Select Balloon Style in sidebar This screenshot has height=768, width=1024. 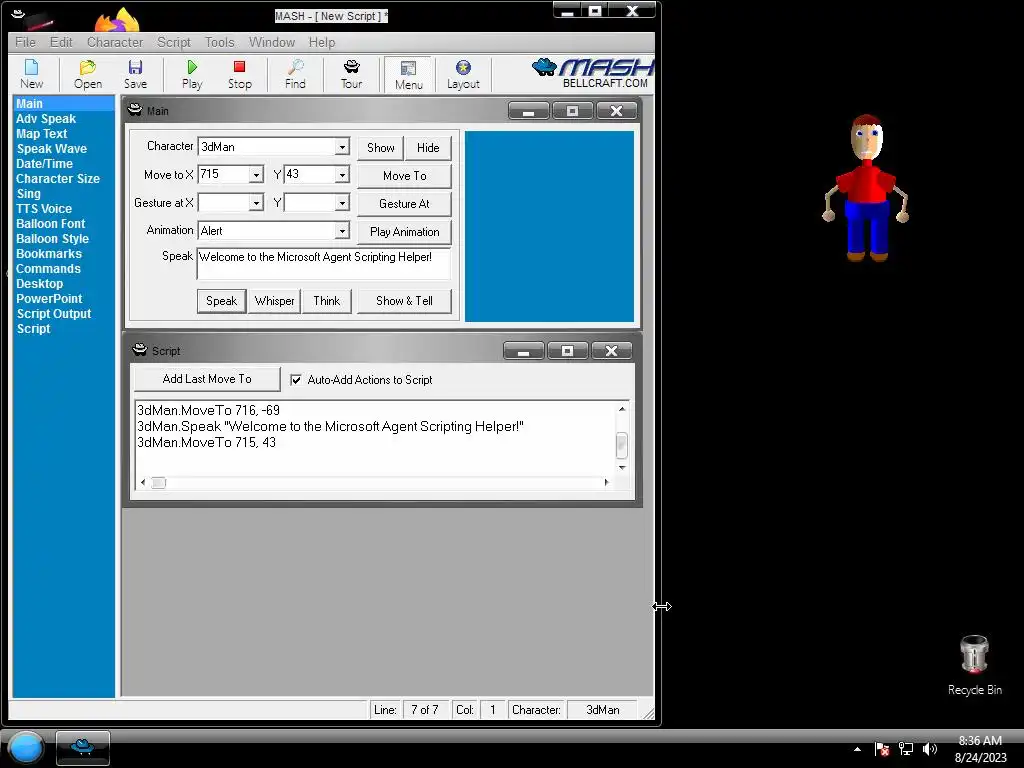point(52,239)
